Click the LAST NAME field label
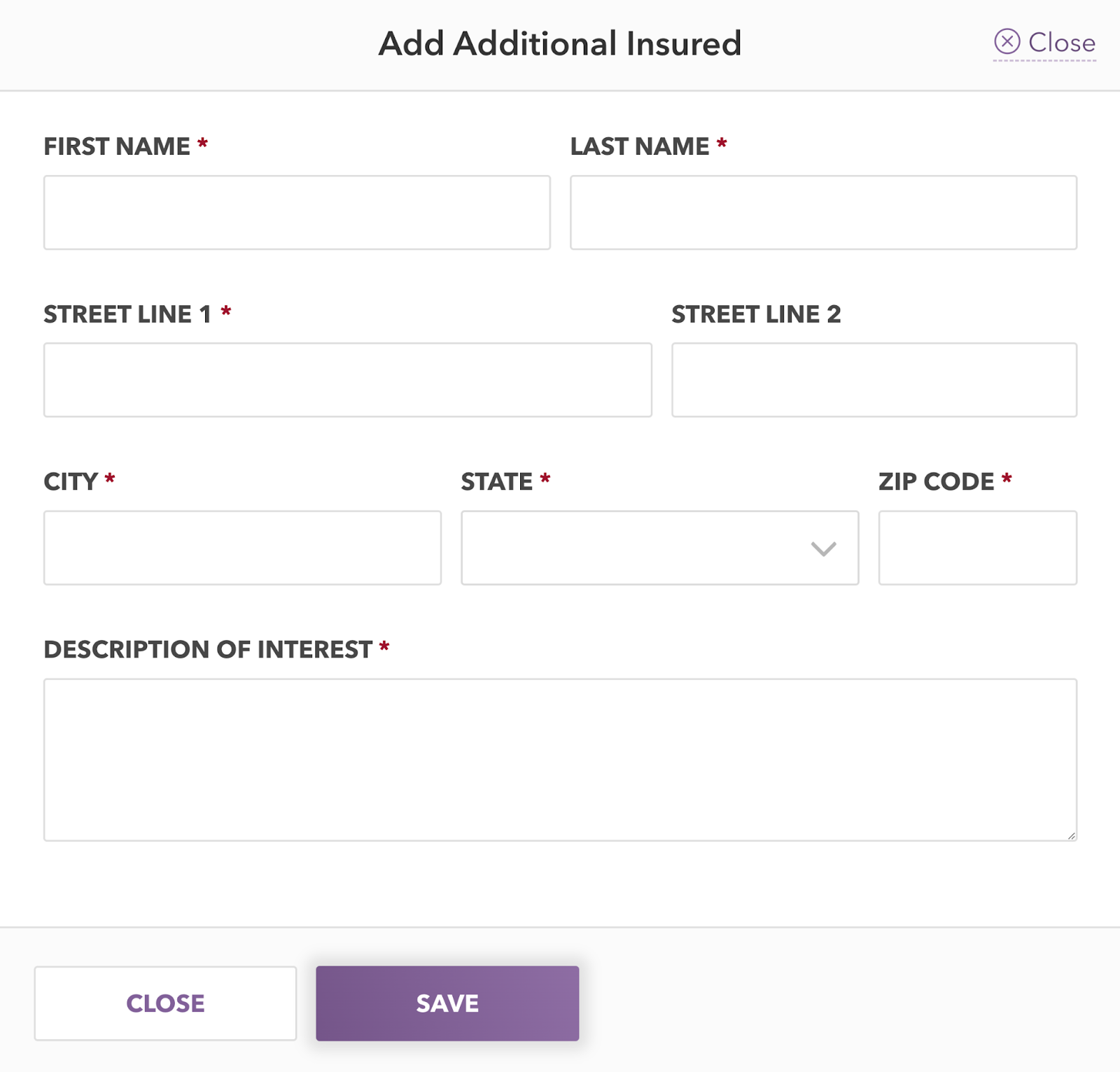The width and height of the screenshot is (1120, 1072). tap(639, 146)
